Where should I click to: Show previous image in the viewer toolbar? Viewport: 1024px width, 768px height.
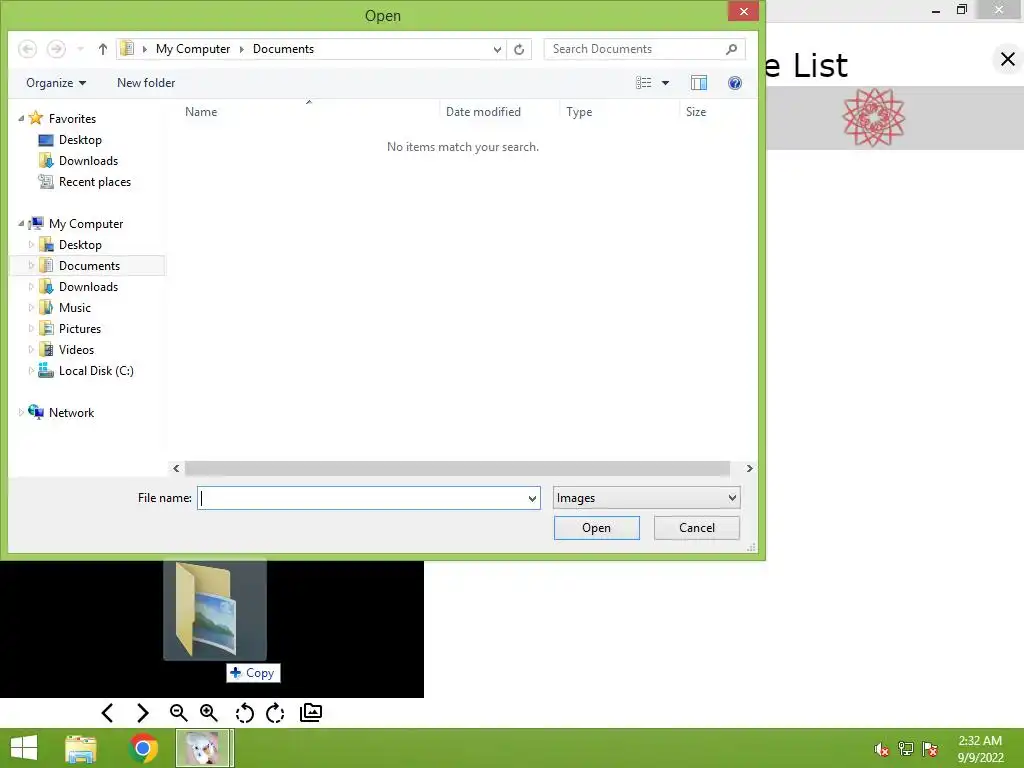point(108,712)
